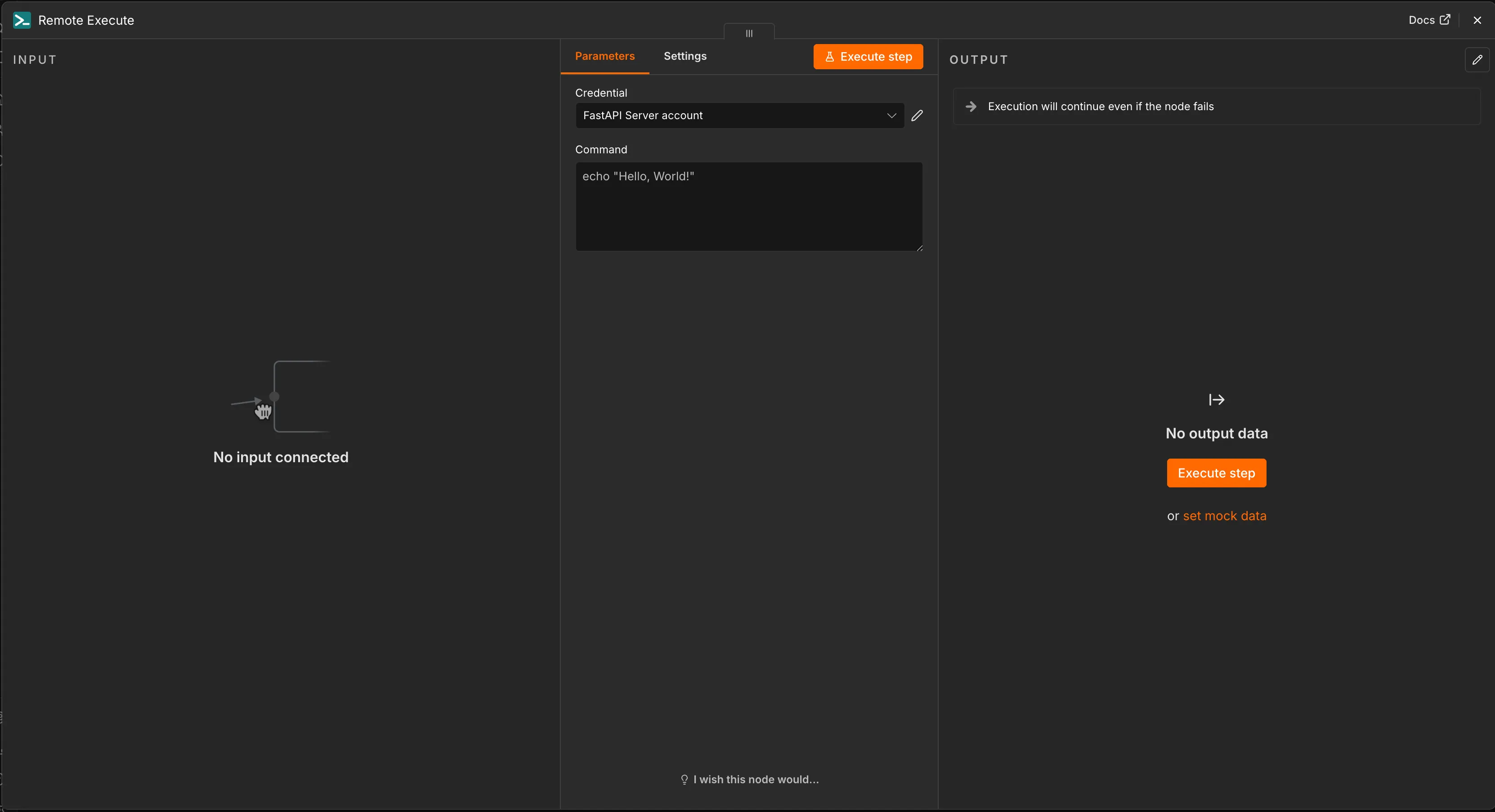The height and width of the screenshot is (812, 1495).
Task: Open the FastAPI Server account credential dropdown
Action: [740, 116]
